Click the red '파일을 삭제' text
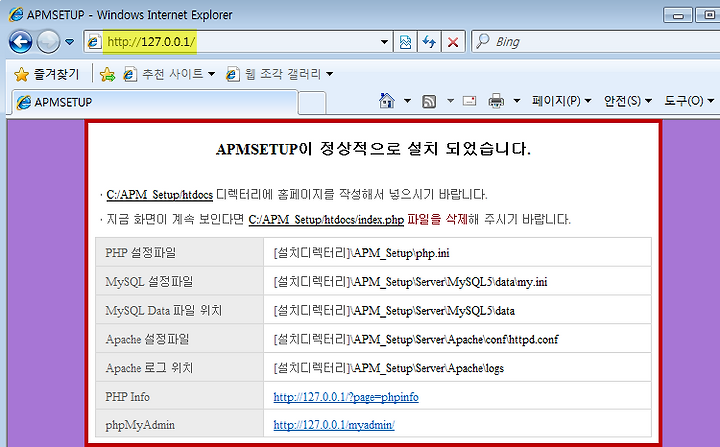 pos(437,220)
